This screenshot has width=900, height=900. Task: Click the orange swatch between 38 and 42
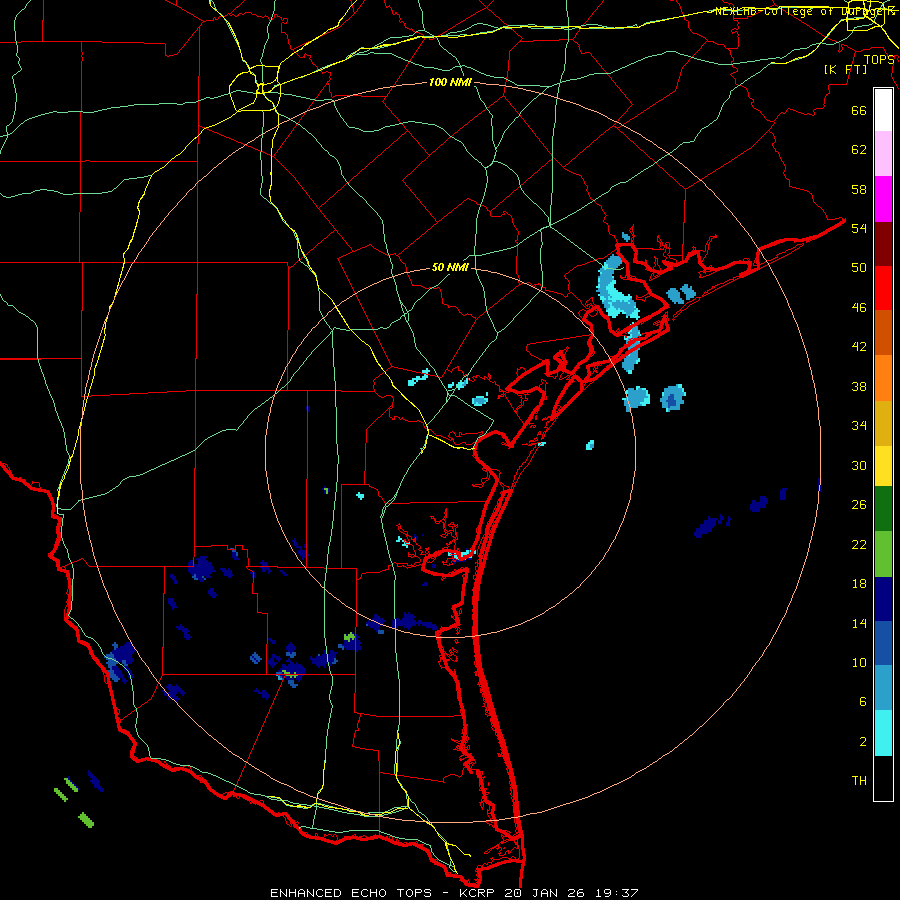(x=883, y=378)
